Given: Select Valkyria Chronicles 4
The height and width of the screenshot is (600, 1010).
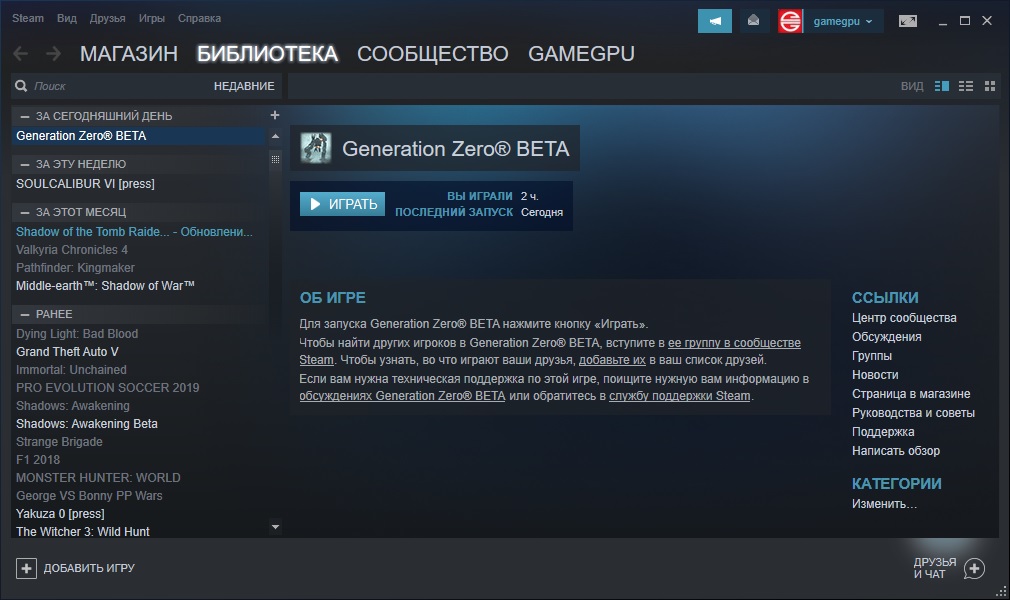Looking at the screenshot, I should pyautogui.click(x=138, y=249).
